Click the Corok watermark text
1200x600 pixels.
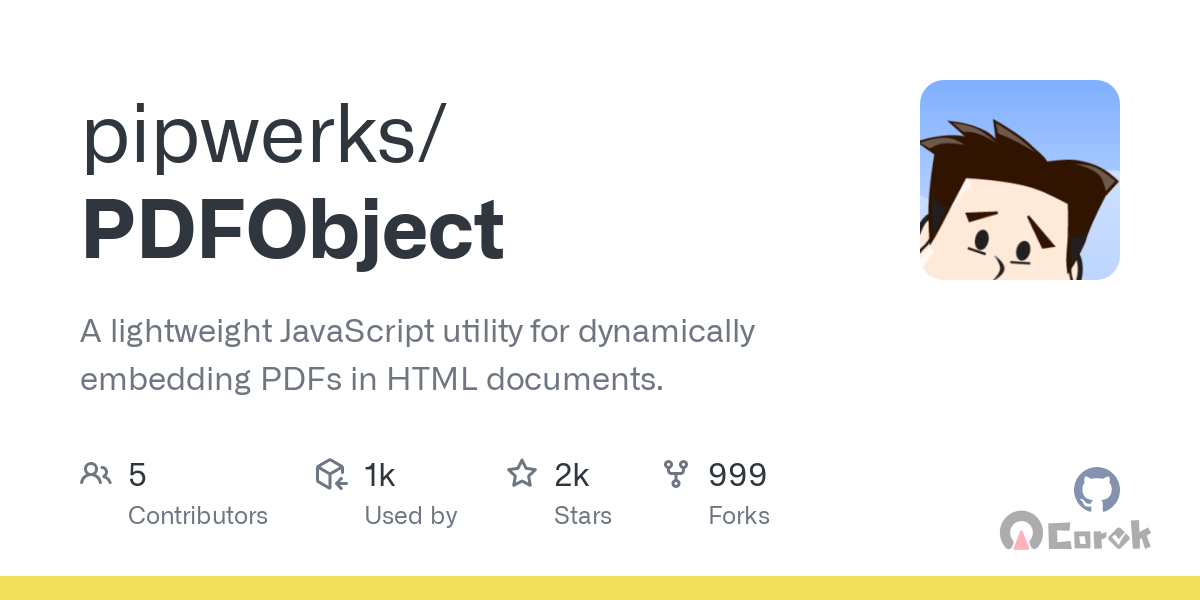point(1100,535)
